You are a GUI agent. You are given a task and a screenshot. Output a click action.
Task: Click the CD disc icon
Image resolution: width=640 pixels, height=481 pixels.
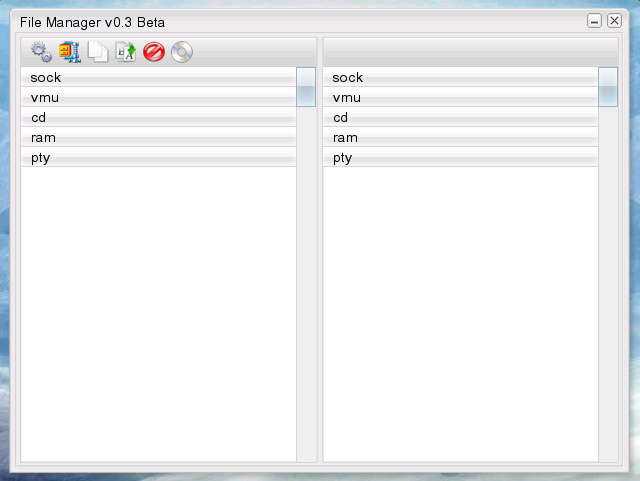tap(182, 52)
